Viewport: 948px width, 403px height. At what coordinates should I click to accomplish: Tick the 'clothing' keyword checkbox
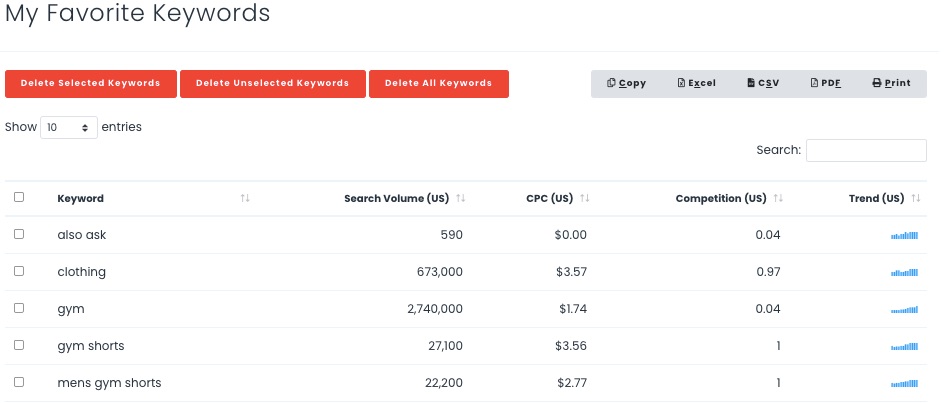click(19, 271)
